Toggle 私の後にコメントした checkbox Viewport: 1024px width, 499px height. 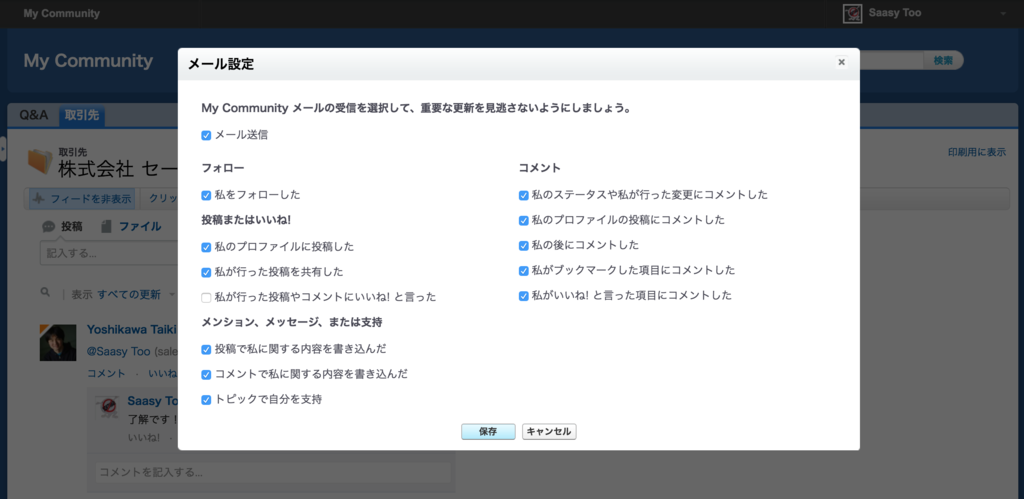[x=524, y=246]
